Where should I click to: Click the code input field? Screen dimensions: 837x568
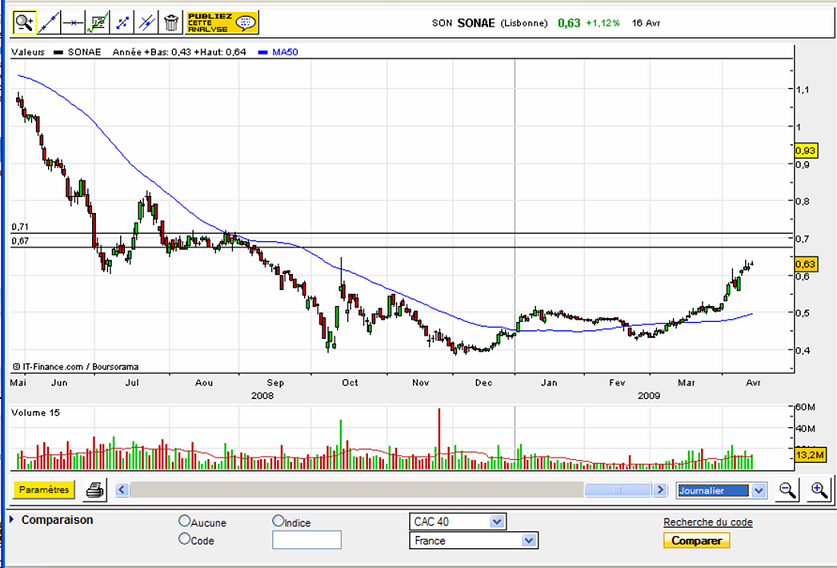coord(307,540)
